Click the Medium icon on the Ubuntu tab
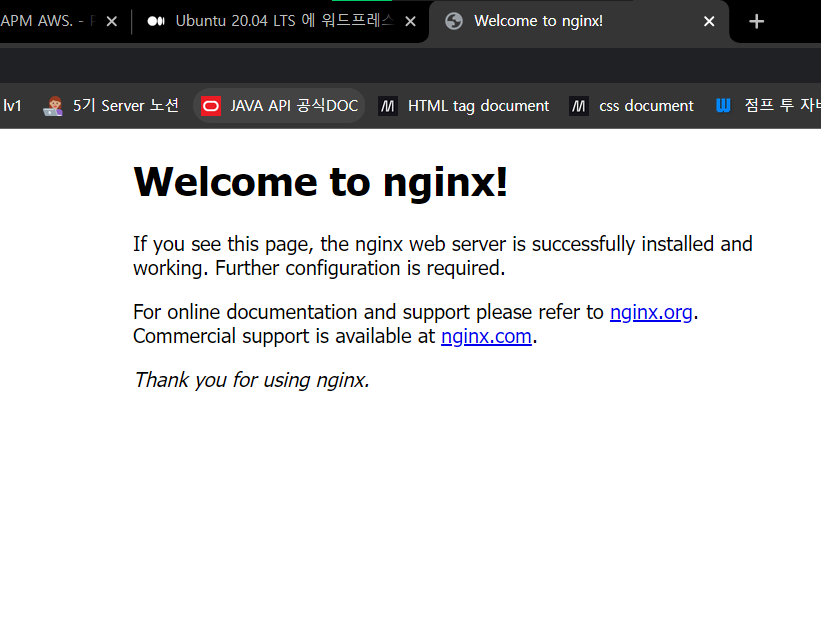 coord(156,21)
